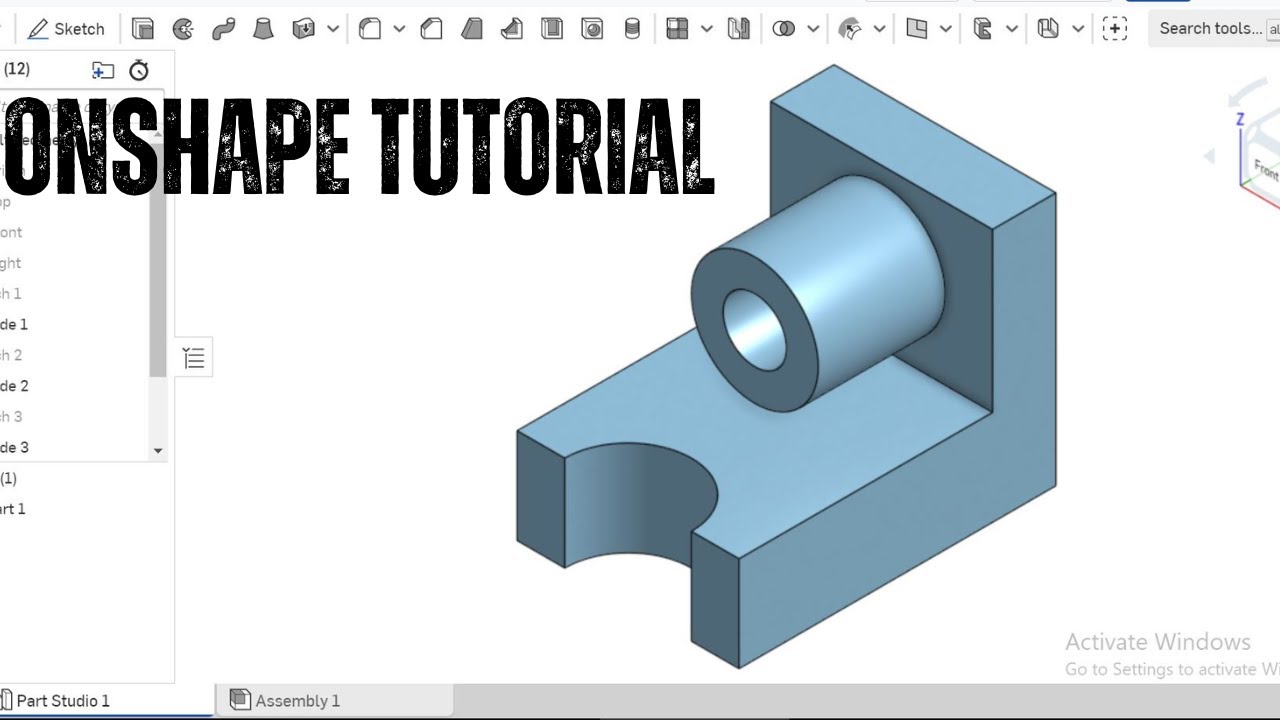This screenshot has width=1280, height=720.
Task: Focus the Search tools field
Action: (x=1214, y=29)
